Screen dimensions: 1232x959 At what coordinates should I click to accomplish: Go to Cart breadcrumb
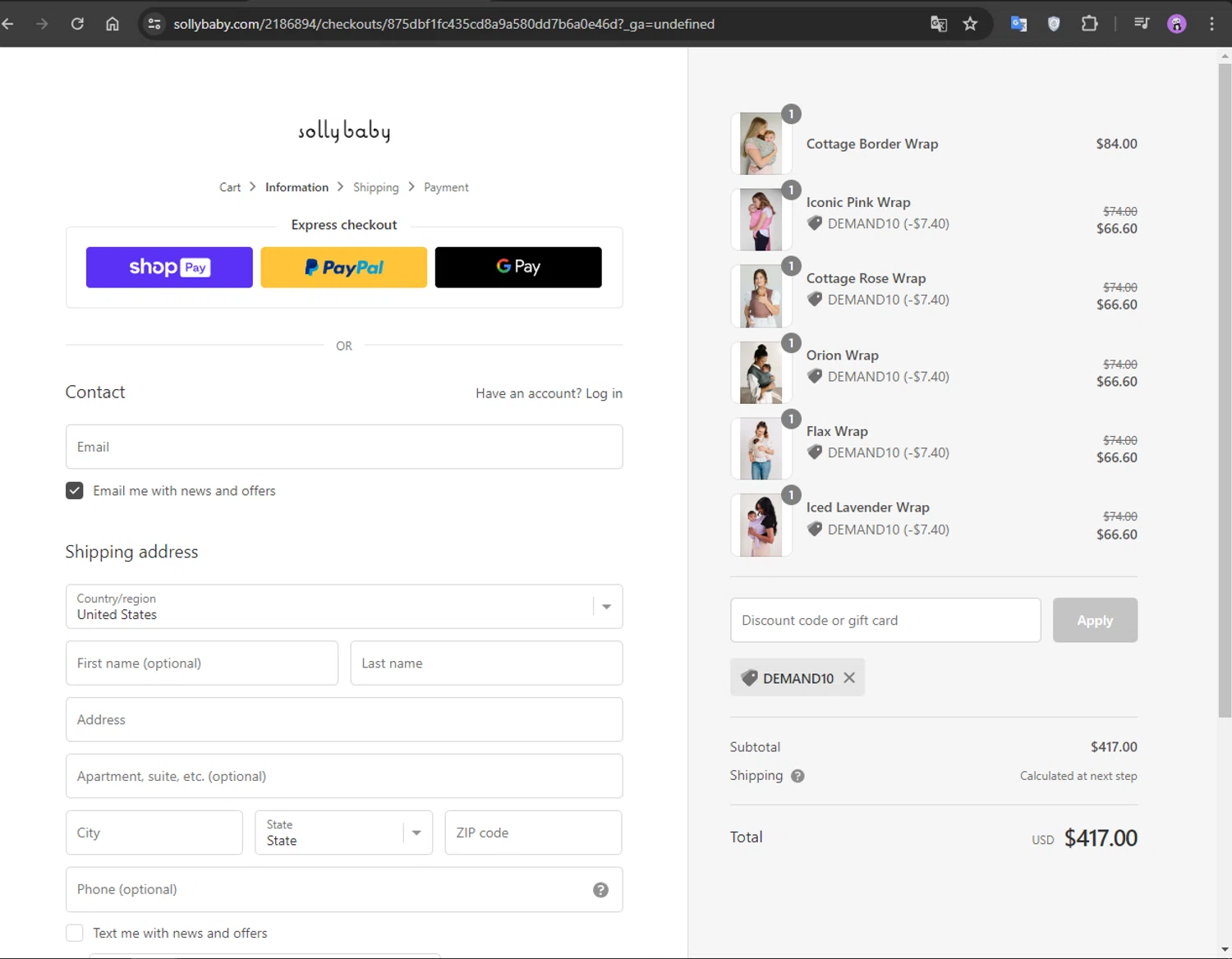(x=230, y=187)
